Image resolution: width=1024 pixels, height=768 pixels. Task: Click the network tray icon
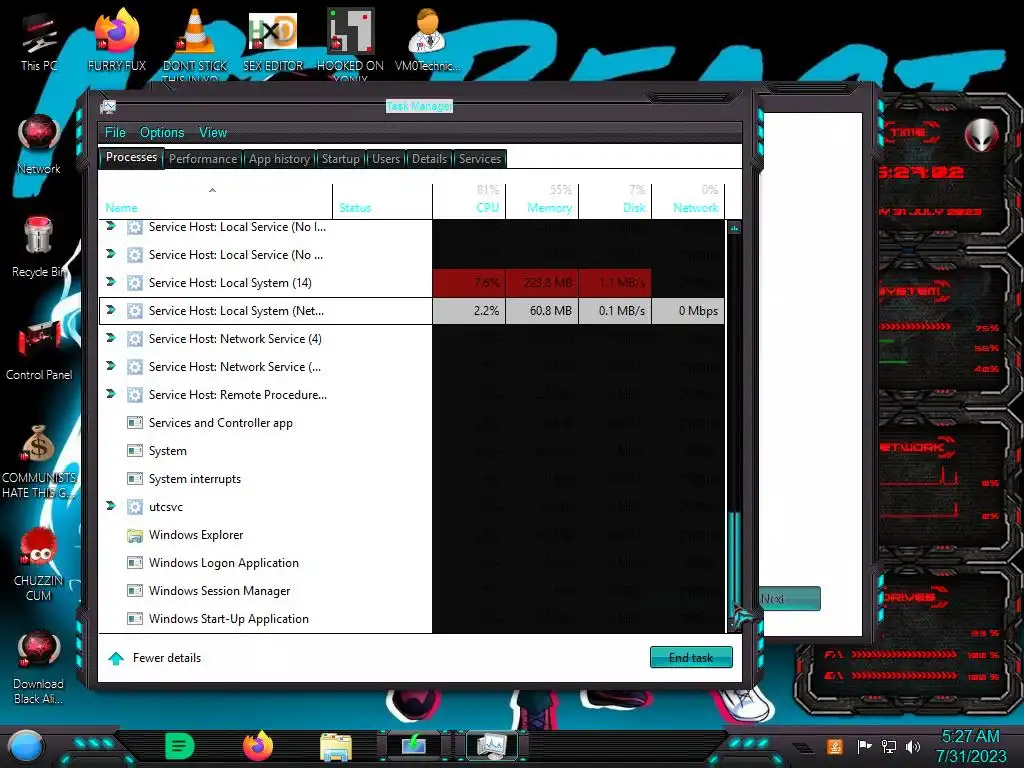click(888, 746)
